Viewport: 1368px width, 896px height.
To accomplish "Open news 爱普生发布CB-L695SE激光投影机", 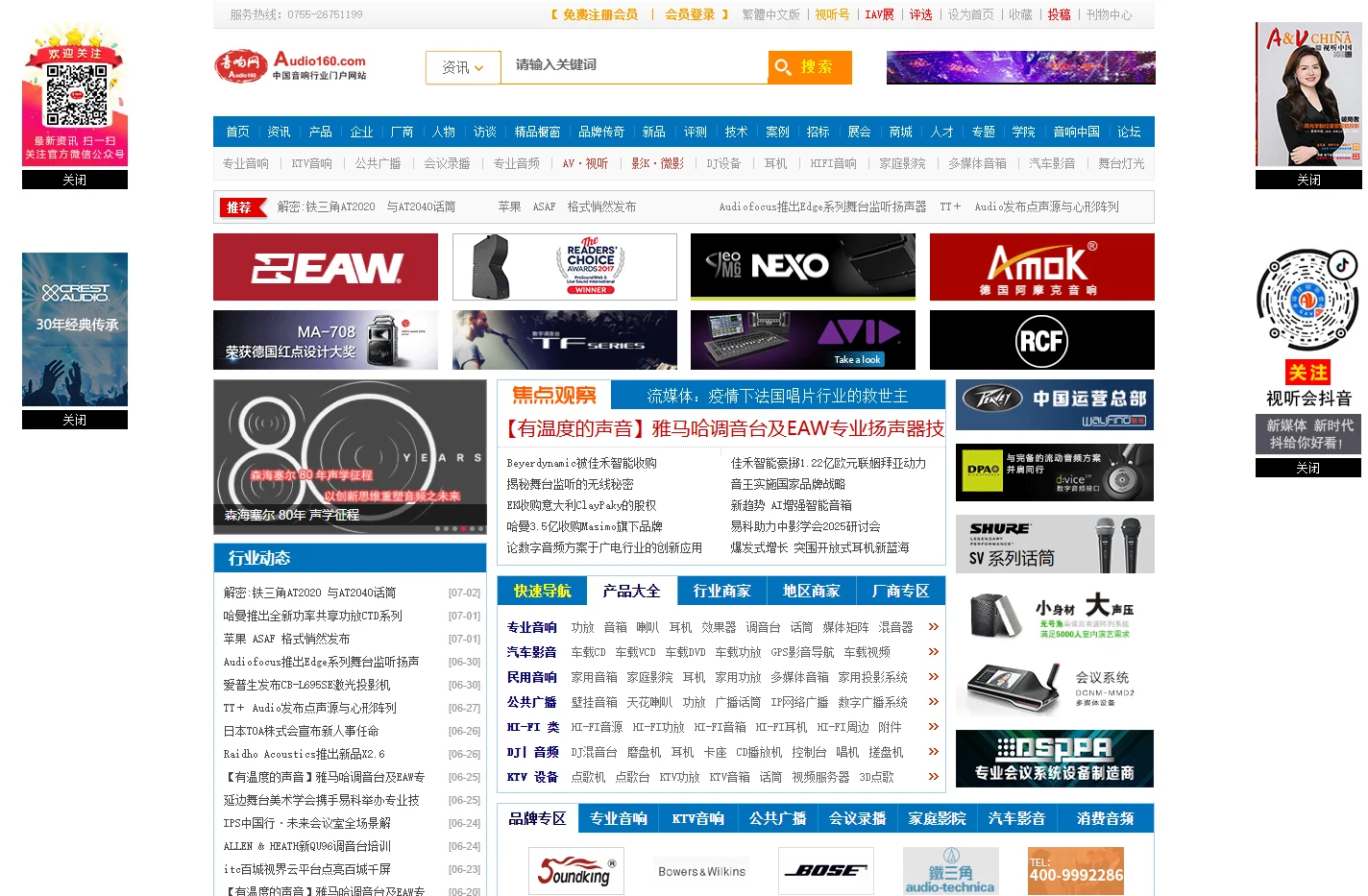I will pos(306,685).
